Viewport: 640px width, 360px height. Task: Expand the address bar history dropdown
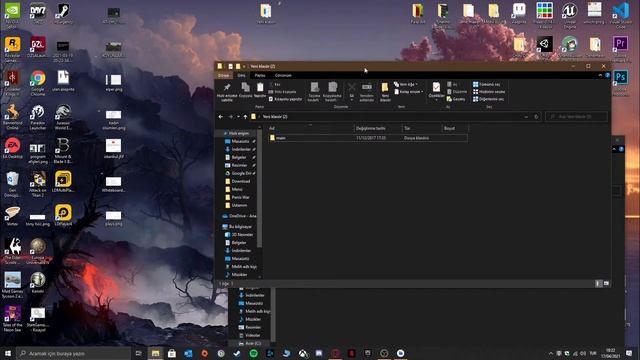526,117
